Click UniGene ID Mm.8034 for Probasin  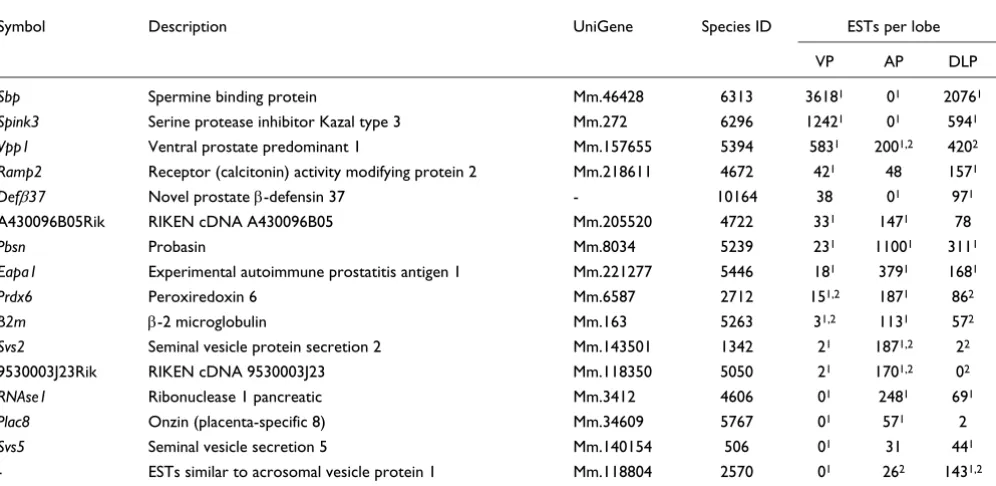603,247
